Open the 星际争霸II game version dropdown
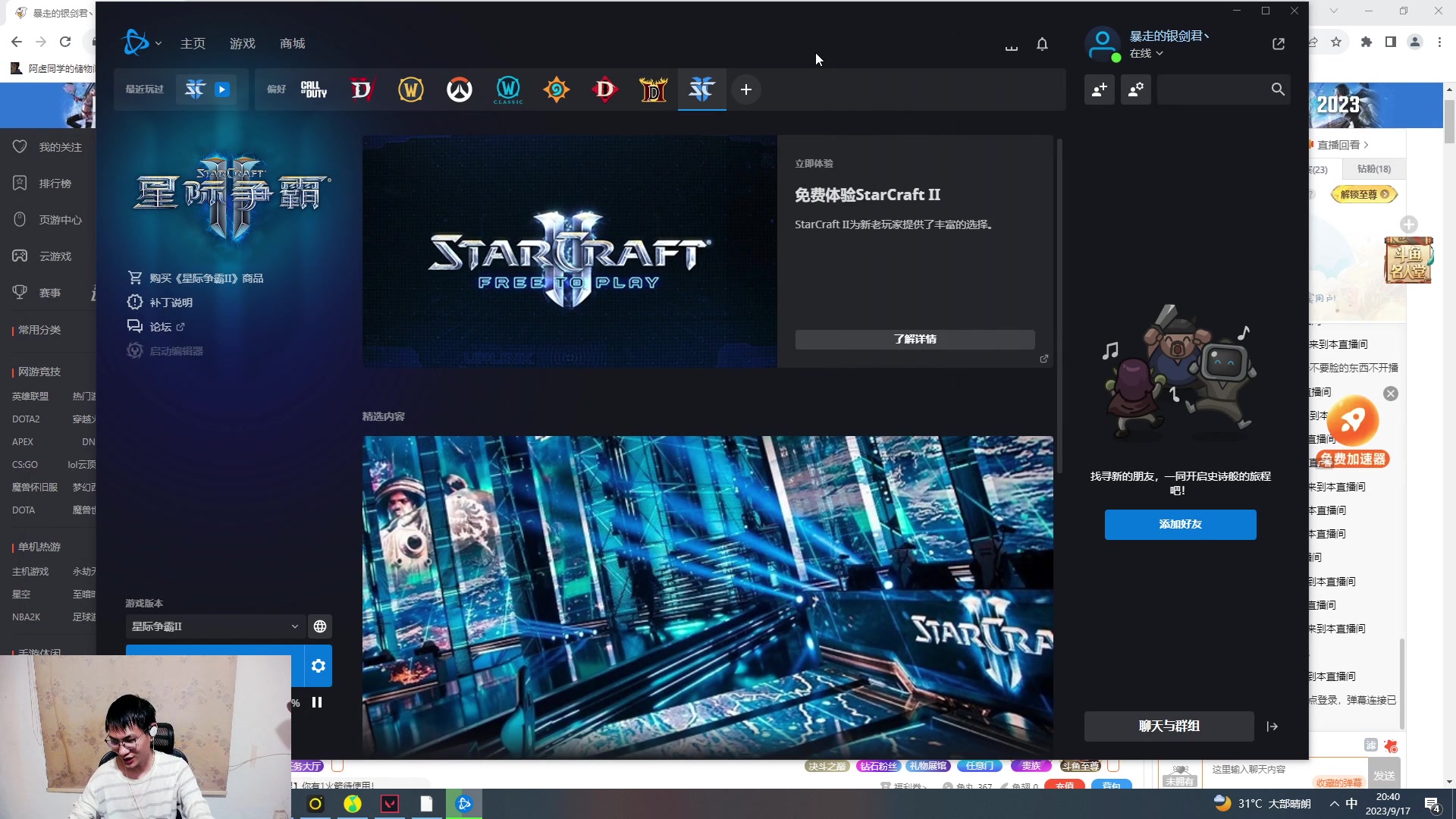 (213, 626)
